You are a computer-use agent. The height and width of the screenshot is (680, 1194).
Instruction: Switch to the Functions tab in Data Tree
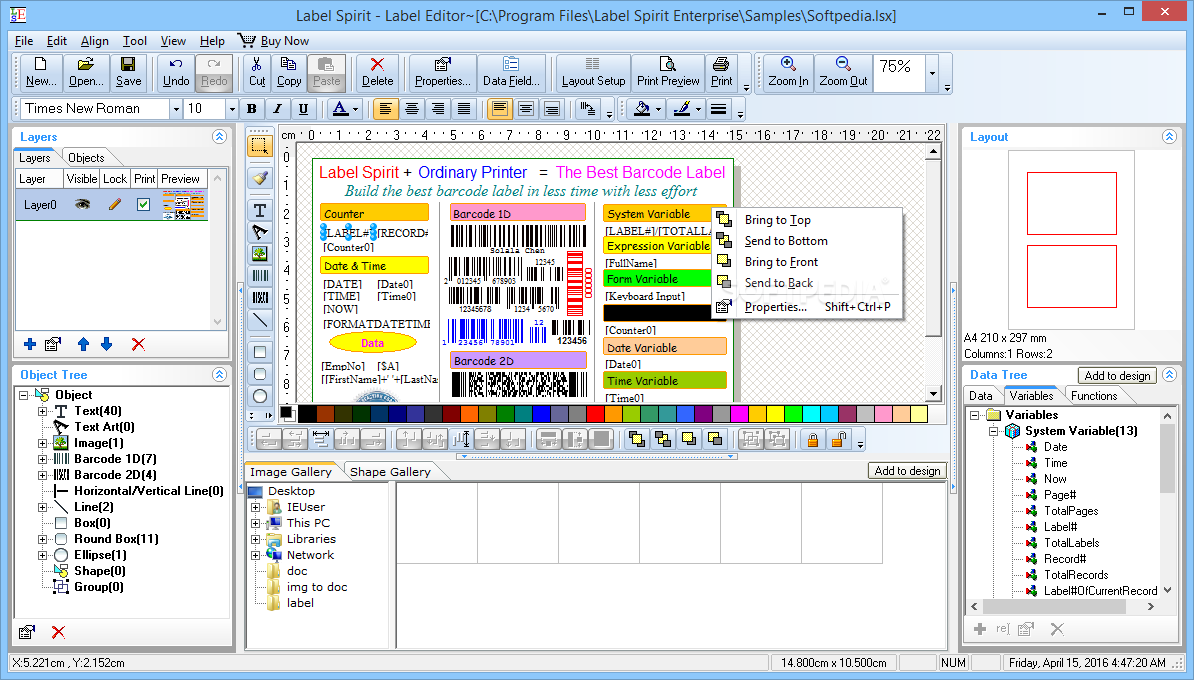pos(1093,396)
